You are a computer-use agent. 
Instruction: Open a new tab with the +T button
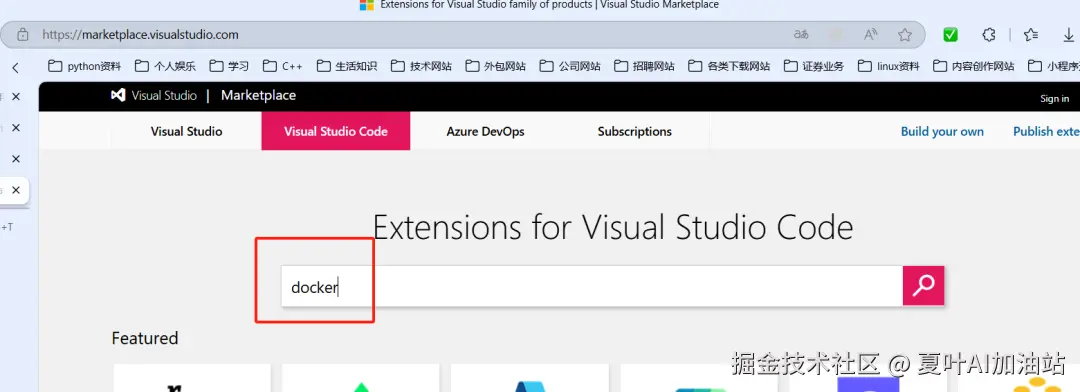click(x=8, y=227)
